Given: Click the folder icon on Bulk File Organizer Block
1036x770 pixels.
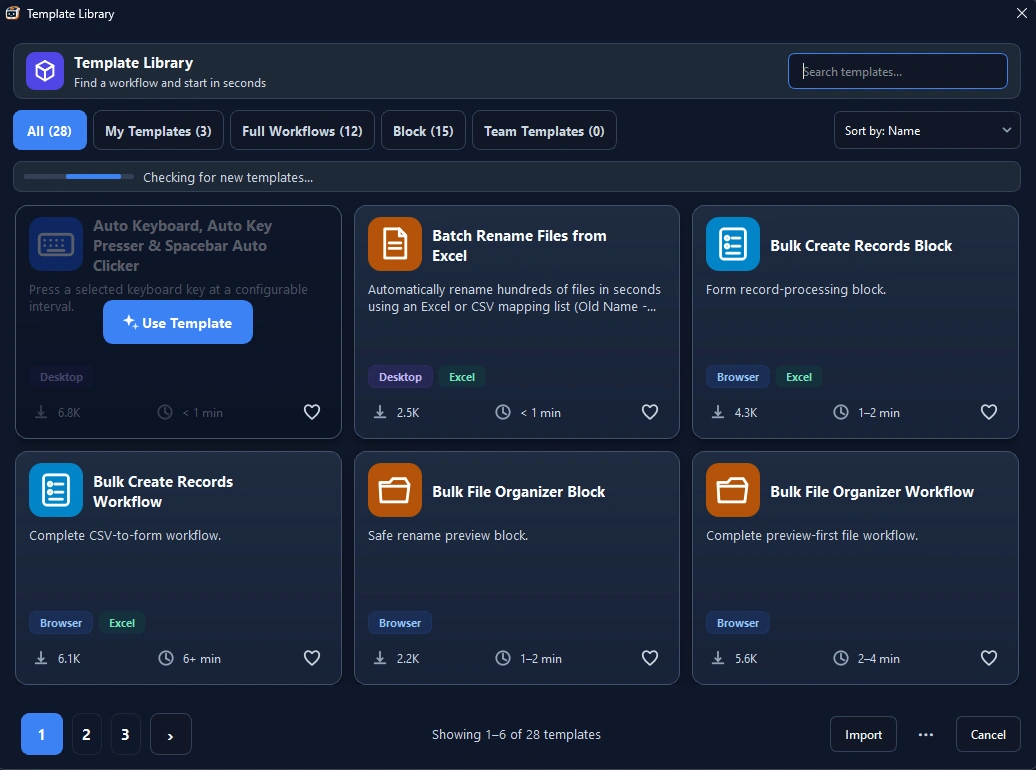Looking at the screenshot, I should click(394, 490).
